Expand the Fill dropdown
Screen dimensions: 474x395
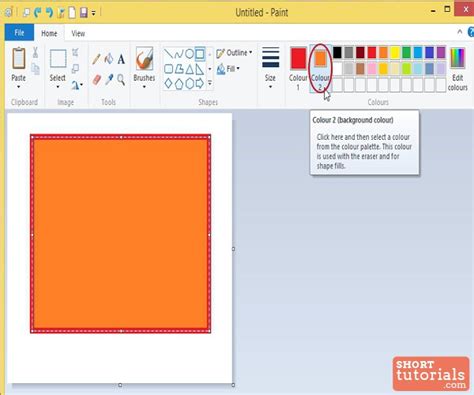pos(228,69)
